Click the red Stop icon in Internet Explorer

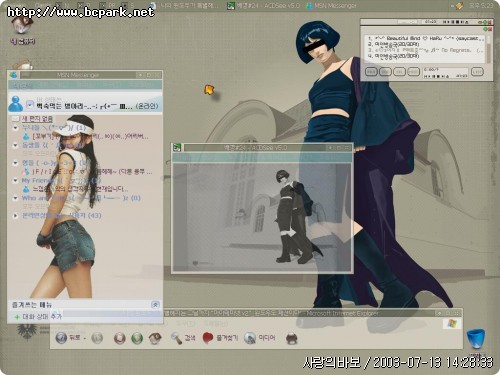(x=119, y=338)
